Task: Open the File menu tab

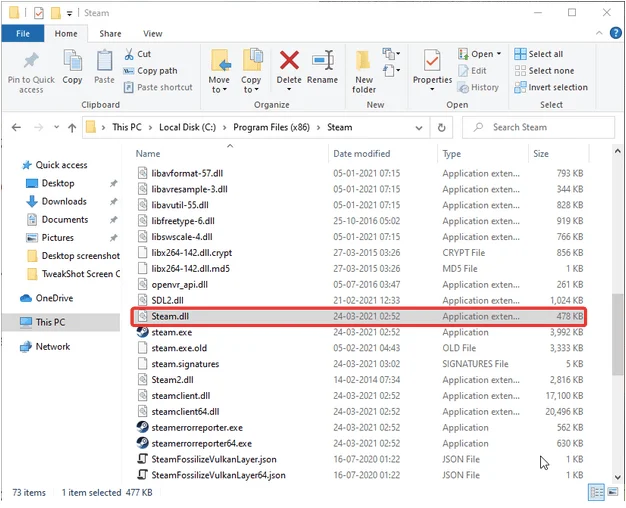Action: tap(23, 34)
